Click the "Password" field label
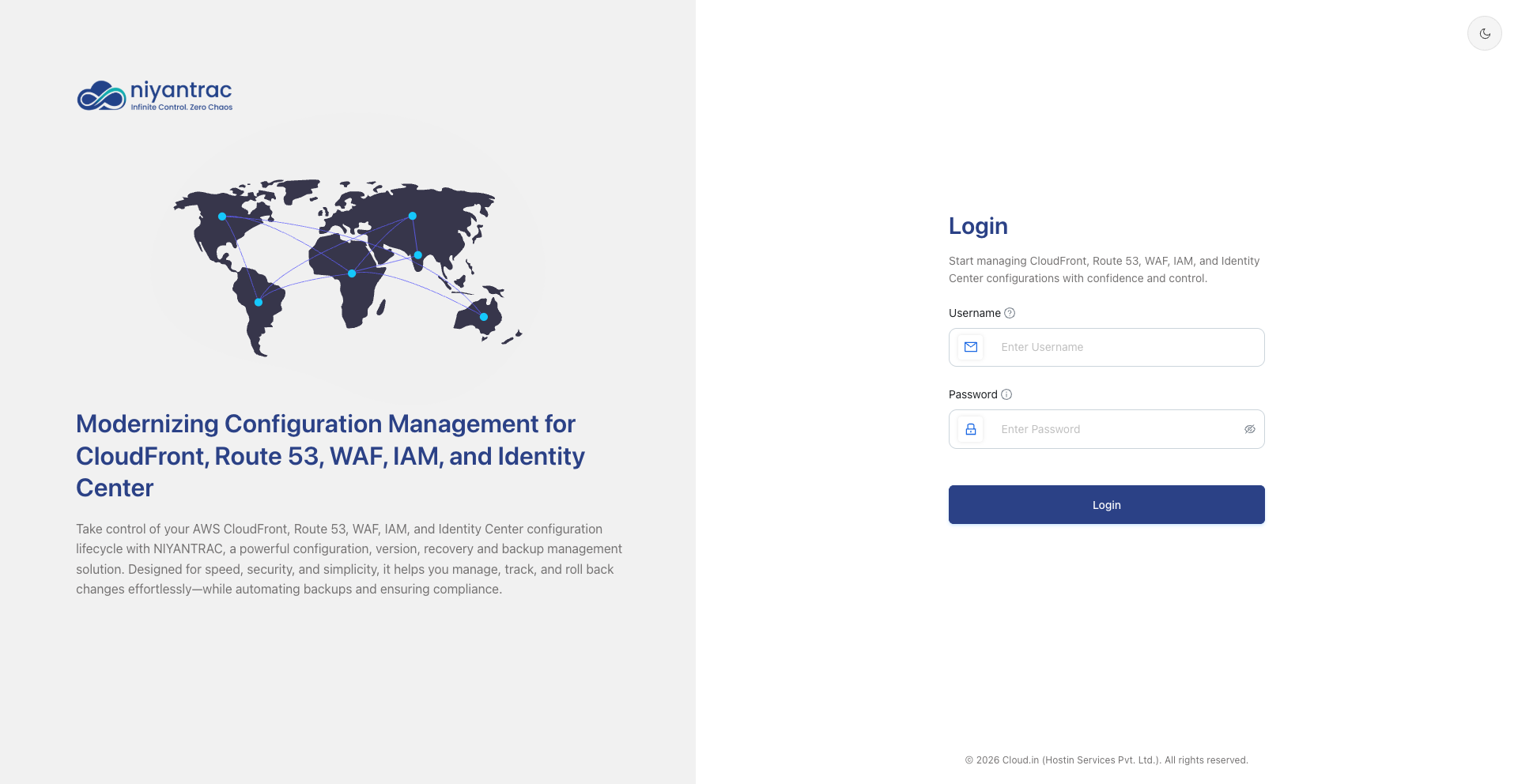 [x=973, y=394]
